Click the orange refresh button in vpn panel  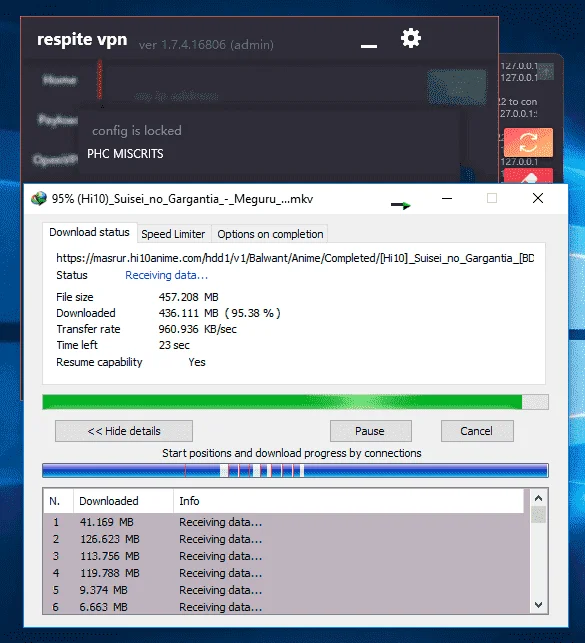tap(528, 142)
